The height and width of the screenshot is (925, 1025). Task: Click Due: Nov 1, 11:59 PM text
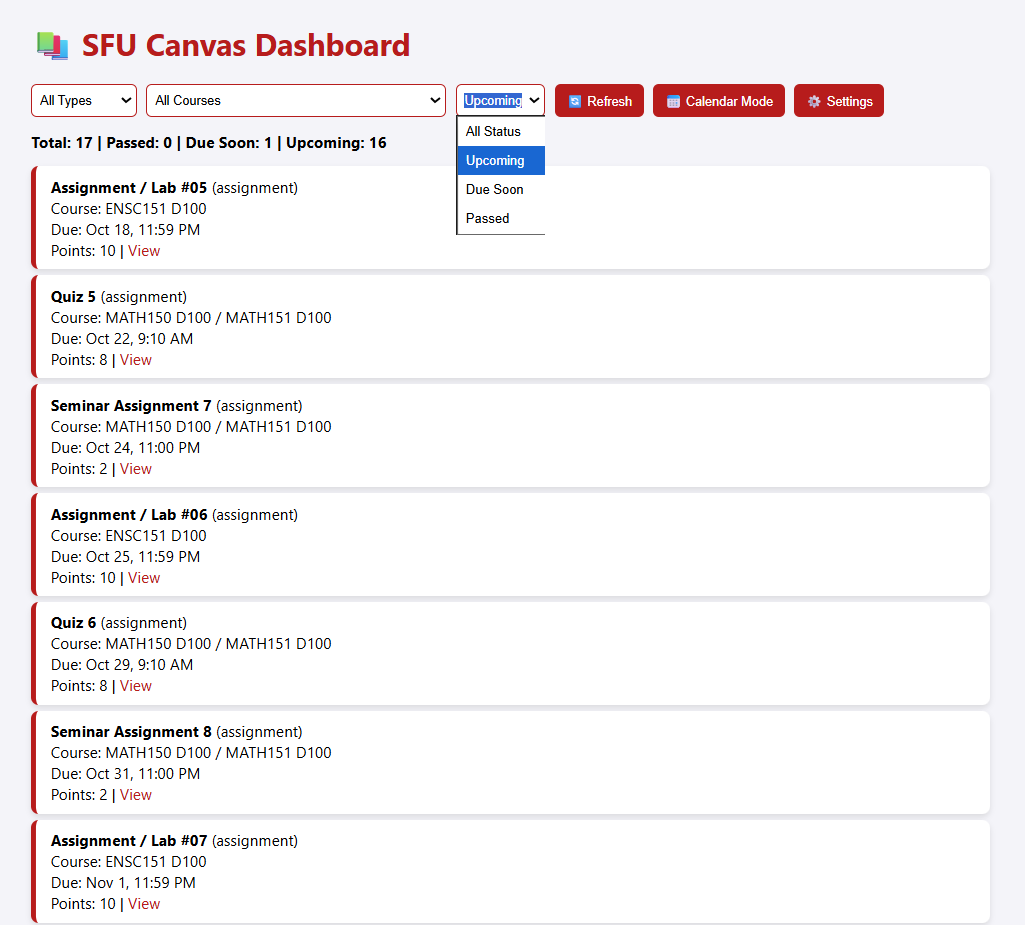(x=124, y=883)
